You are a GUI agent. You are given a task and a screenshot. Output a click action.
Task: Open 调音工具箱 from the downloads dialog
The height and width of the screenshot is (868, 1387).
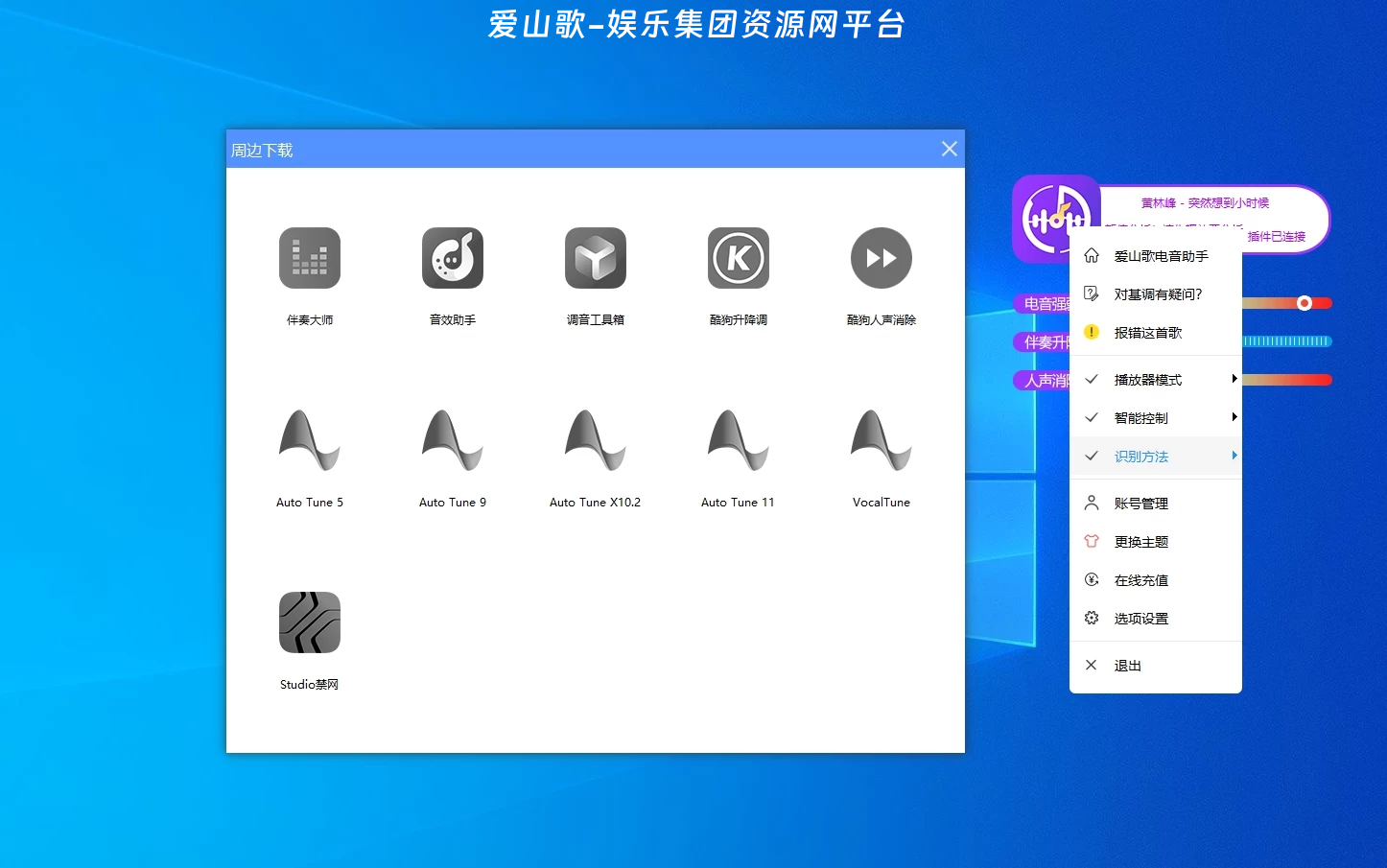pos(595,257)
